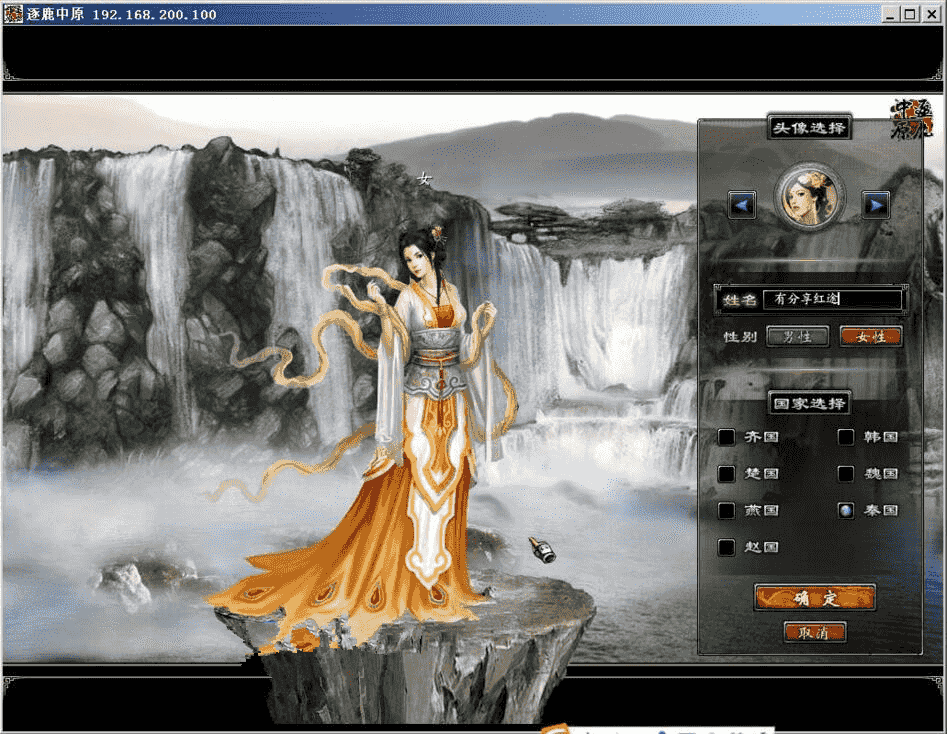947x734 pixels.
Task: Click the 姓名 name input field
Action: click(832, 299)
